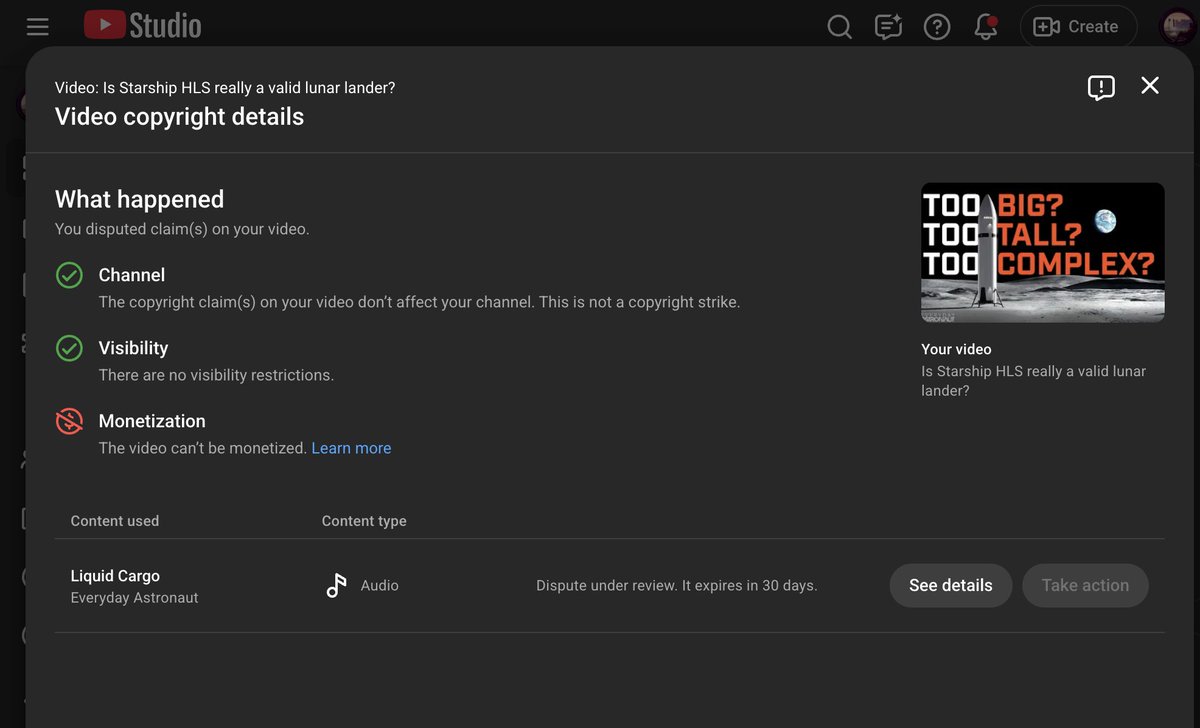1200x728 pixels.
Task: Click the green check icon beside Channel
Action: (x=69, y=275)
